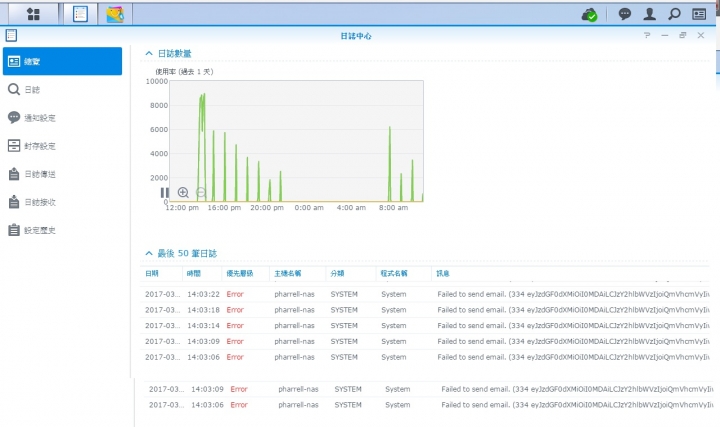Image resolution: width=720 pixels, height=427 pixels.
Task: Check the cloud sync status icon
Action: (589, 15)
